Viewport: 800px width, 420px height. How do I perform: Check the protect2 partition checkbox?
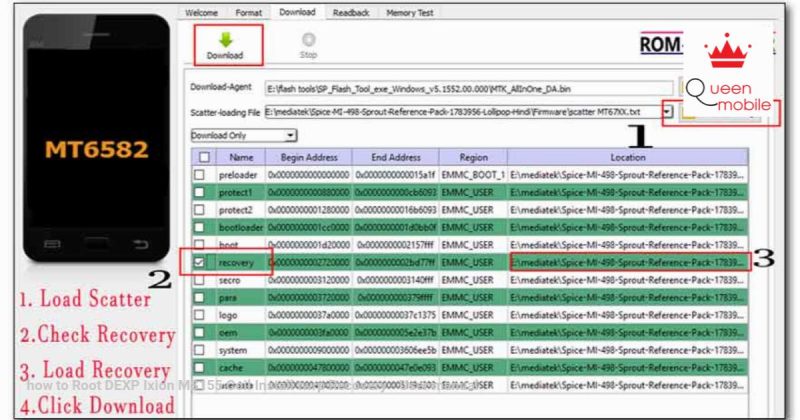click(199, 210)
